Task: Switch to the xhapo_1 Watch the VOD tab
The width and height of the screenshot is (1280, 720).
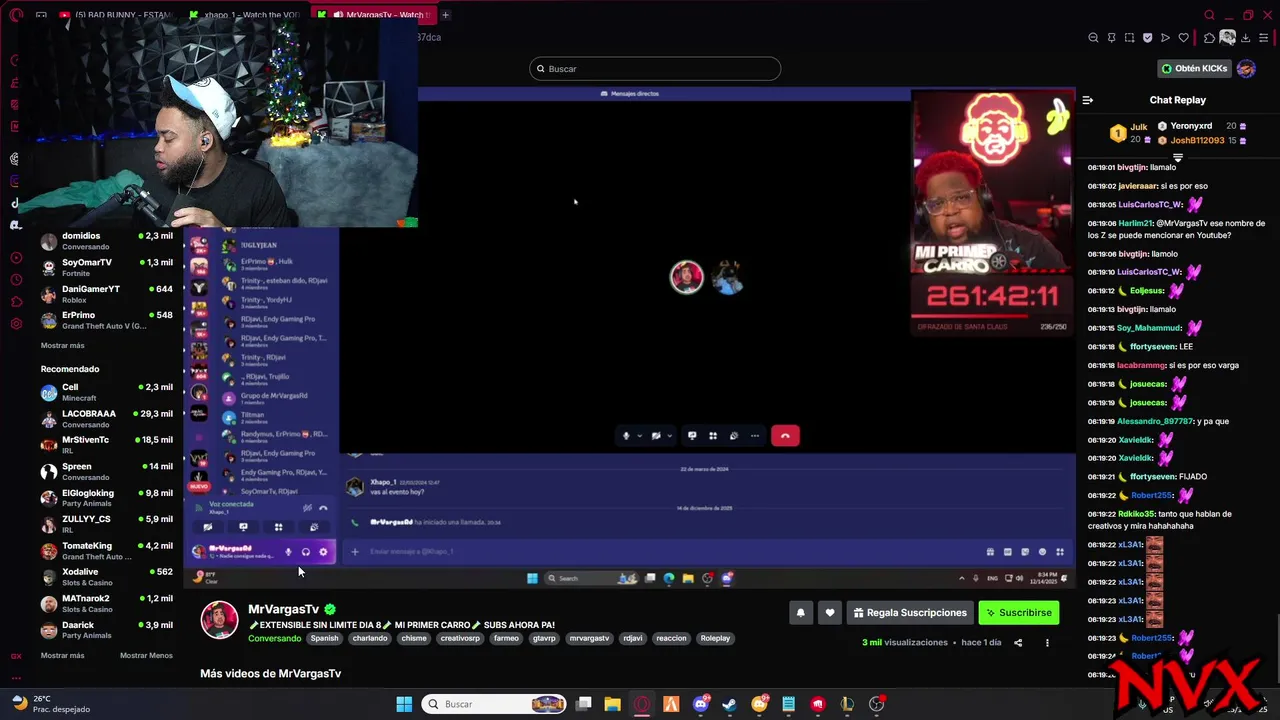Action: [x=246, y=15]
